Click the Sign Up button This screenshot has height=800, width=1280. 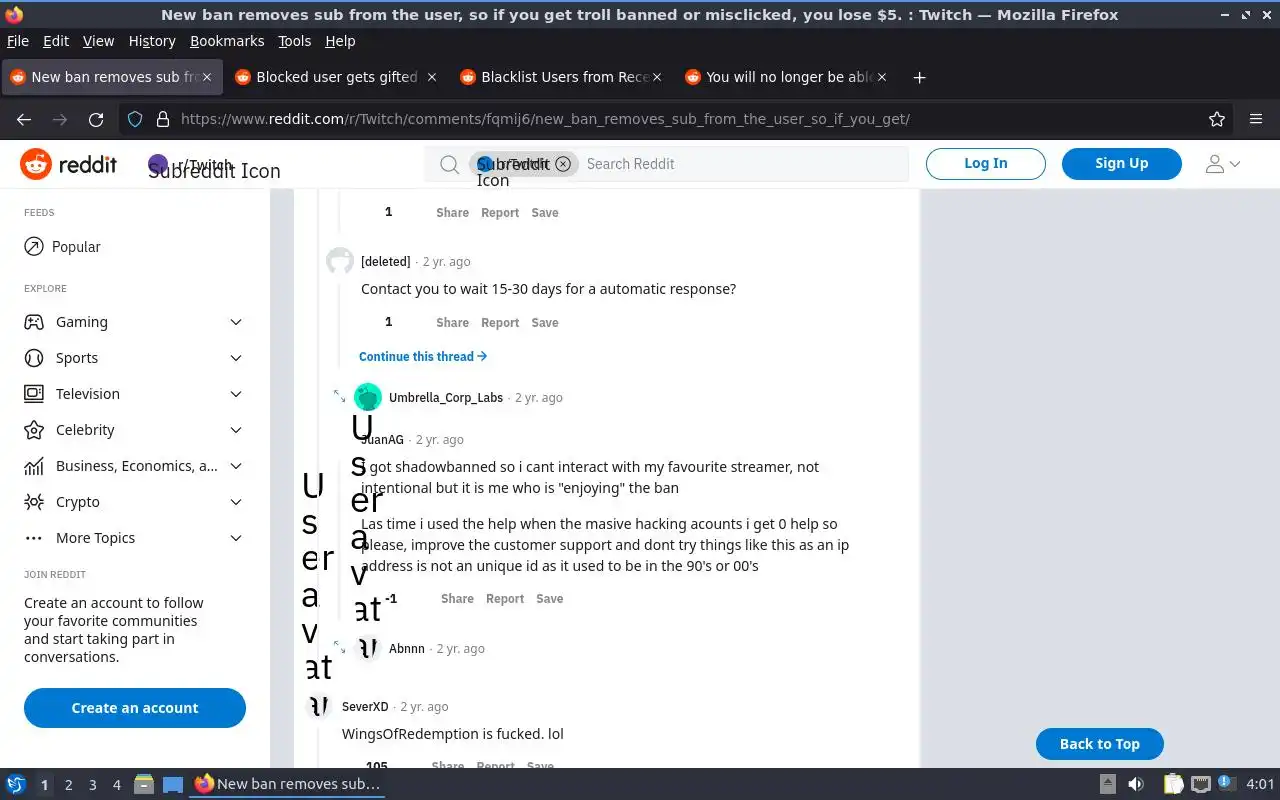pyautogui.click(x=1121, y=163)
